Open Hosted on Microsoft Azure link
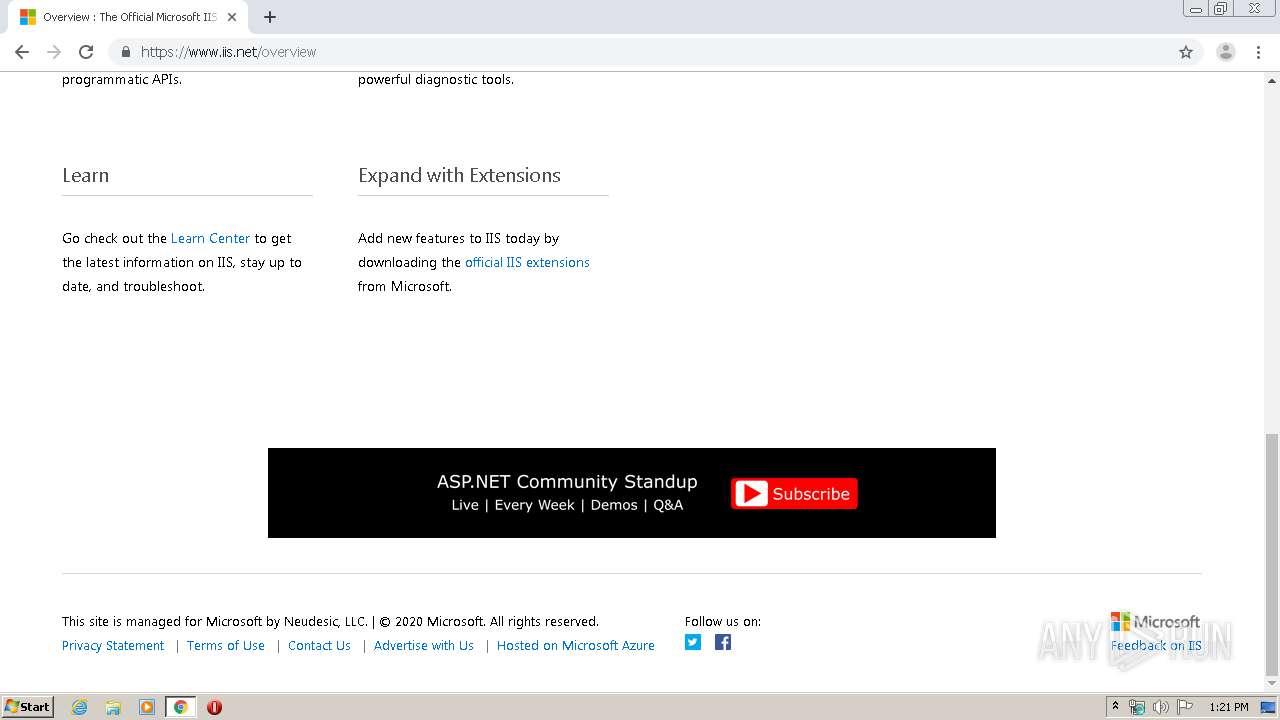 (576, 646)
